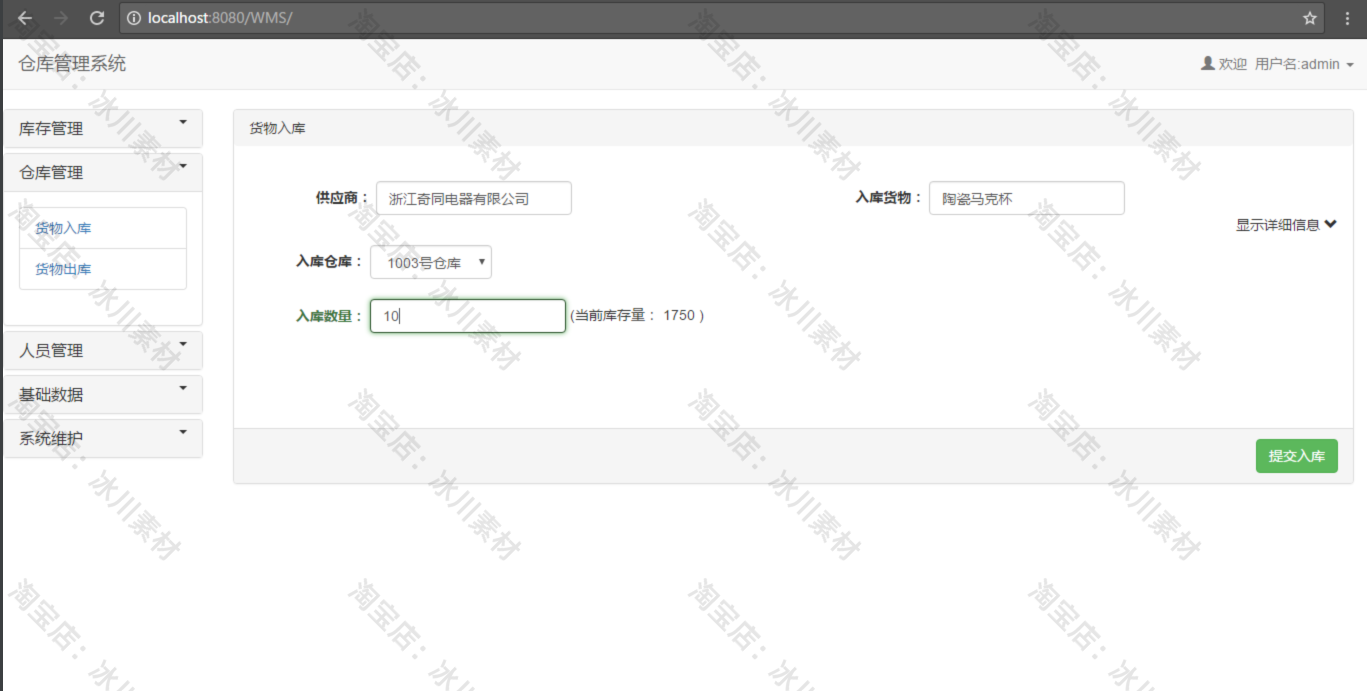Click the 当前库存量 1750 text

637,315
